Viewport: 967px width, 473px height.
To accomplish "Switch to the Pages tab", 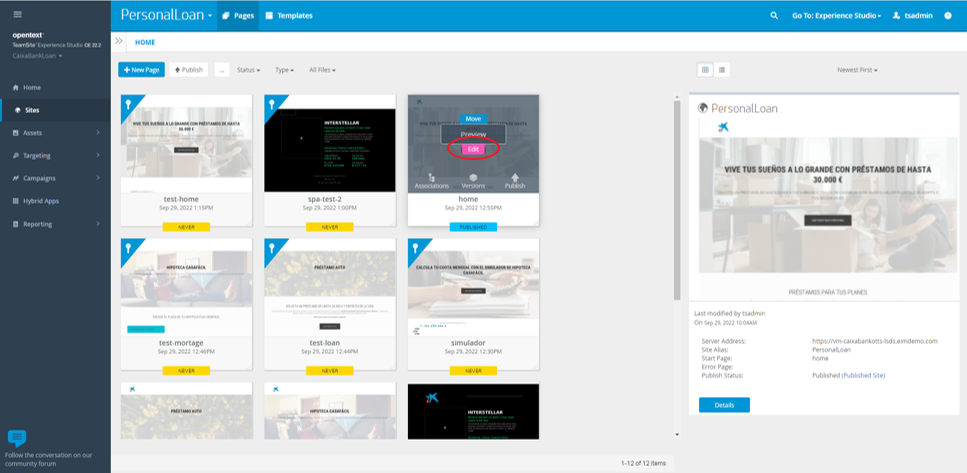I will (x=238, y=16).
